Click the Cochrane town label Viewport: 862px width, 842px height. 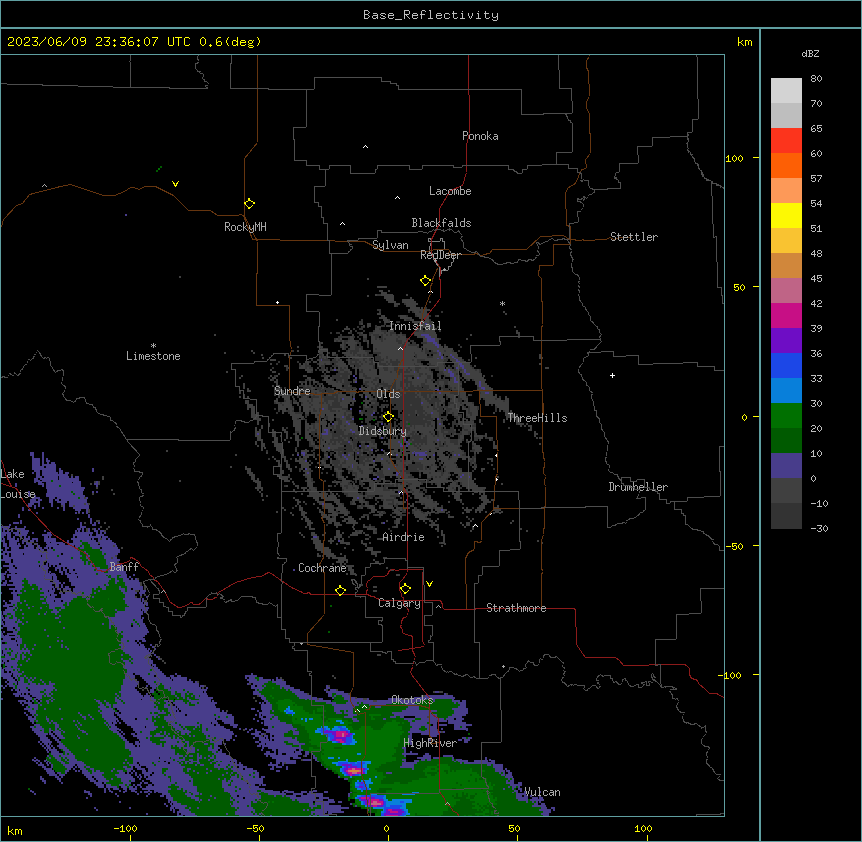click(x=322, y=568)
